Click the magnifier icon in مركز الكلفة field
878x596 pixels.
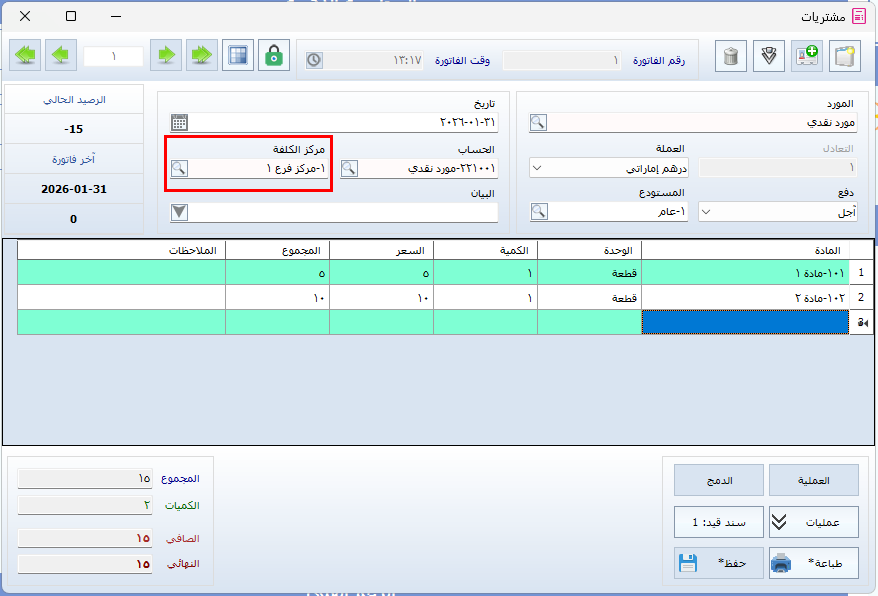(x=179, y=169)
